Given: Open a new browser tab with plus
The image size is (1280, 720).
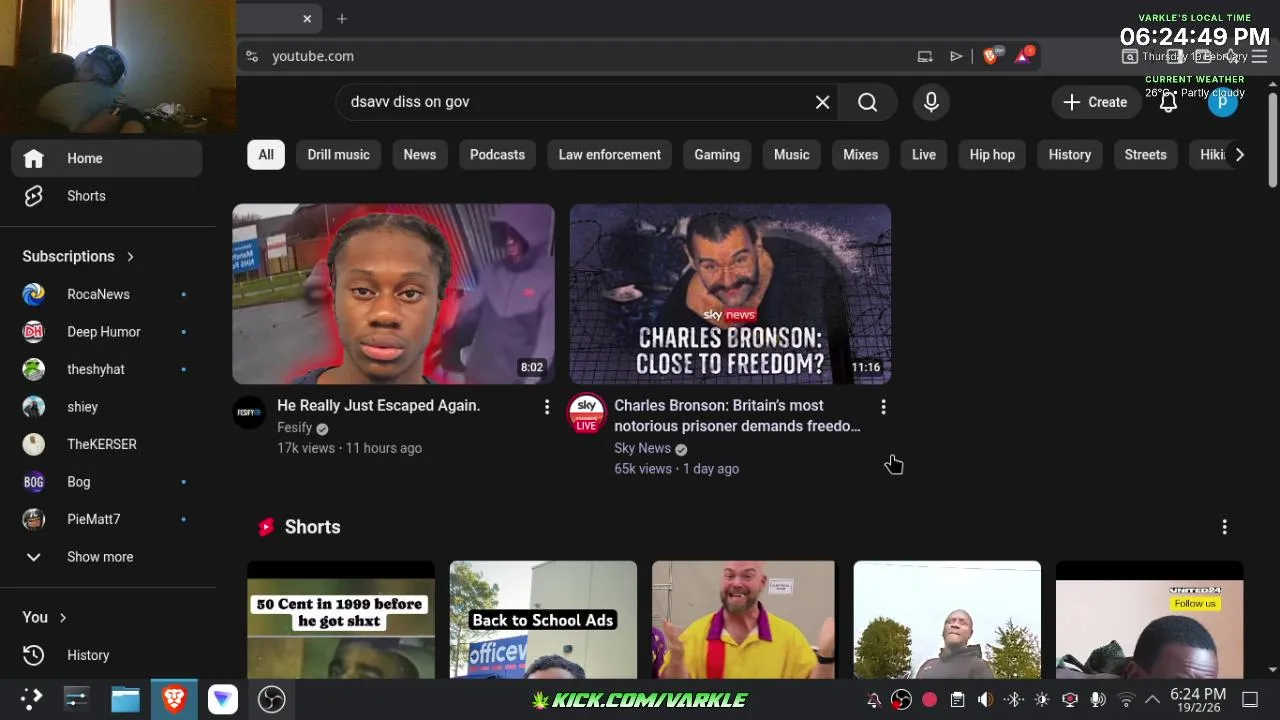Looking at the screenshot, I should [x=342, y=19].
